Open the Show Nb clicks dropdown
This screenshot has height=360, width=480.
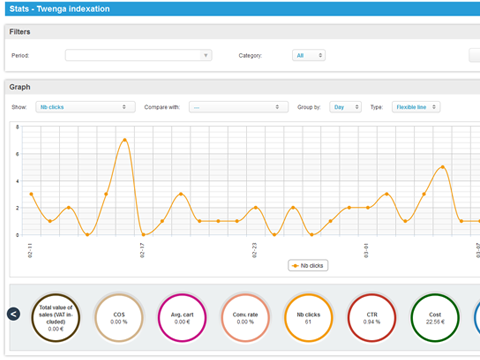pos(85,107)
